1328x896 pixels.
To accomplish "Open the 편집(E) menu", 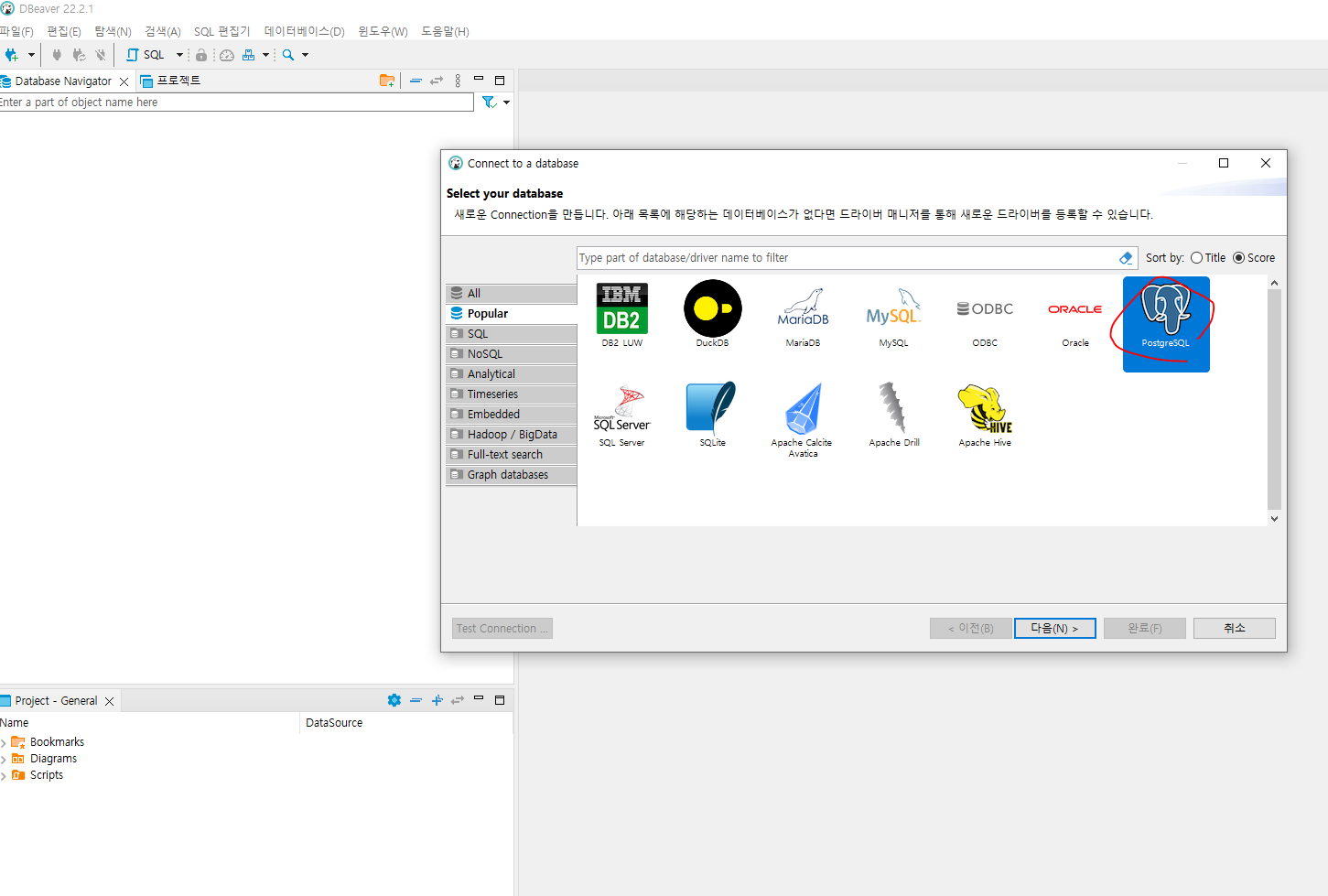I will [64, 31].
